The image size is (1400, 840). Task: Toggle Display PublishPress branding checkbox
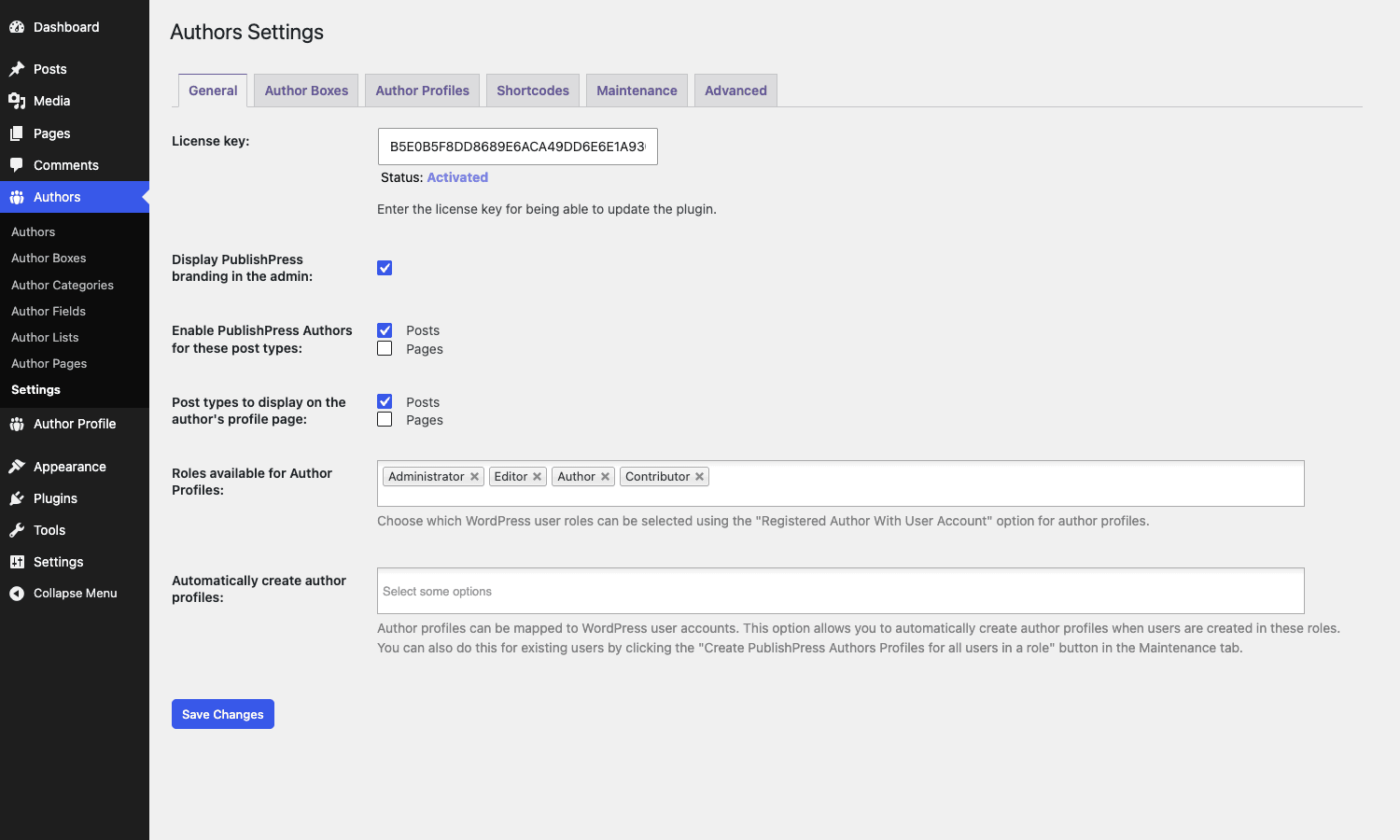point(385,268)
